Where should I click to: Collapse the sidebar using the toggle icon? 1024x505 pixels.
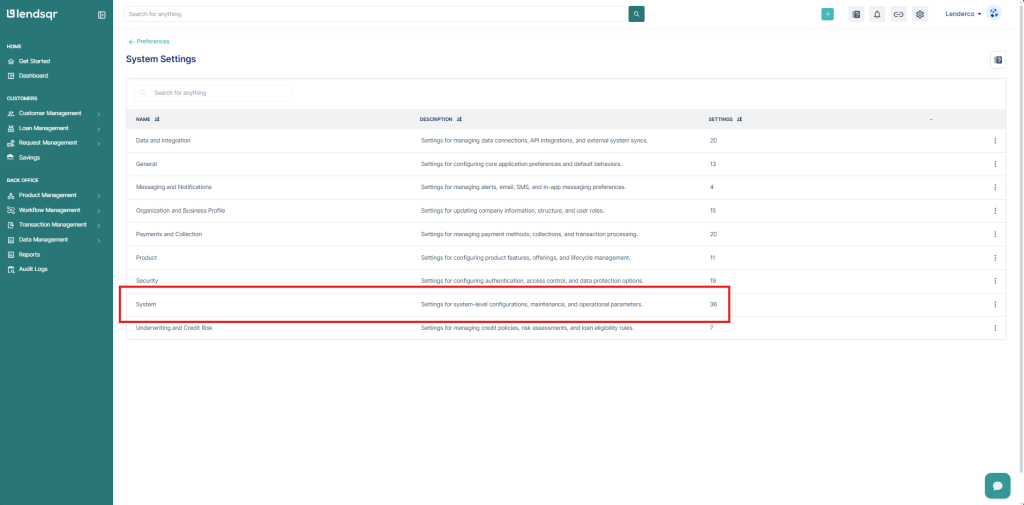[x=101, y=15]
